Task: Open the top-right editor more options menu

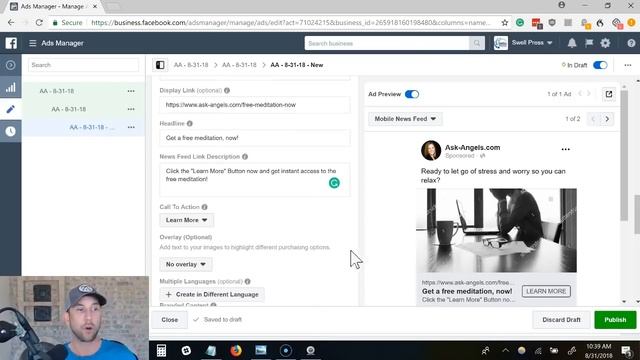Action: tap(628, 65)
